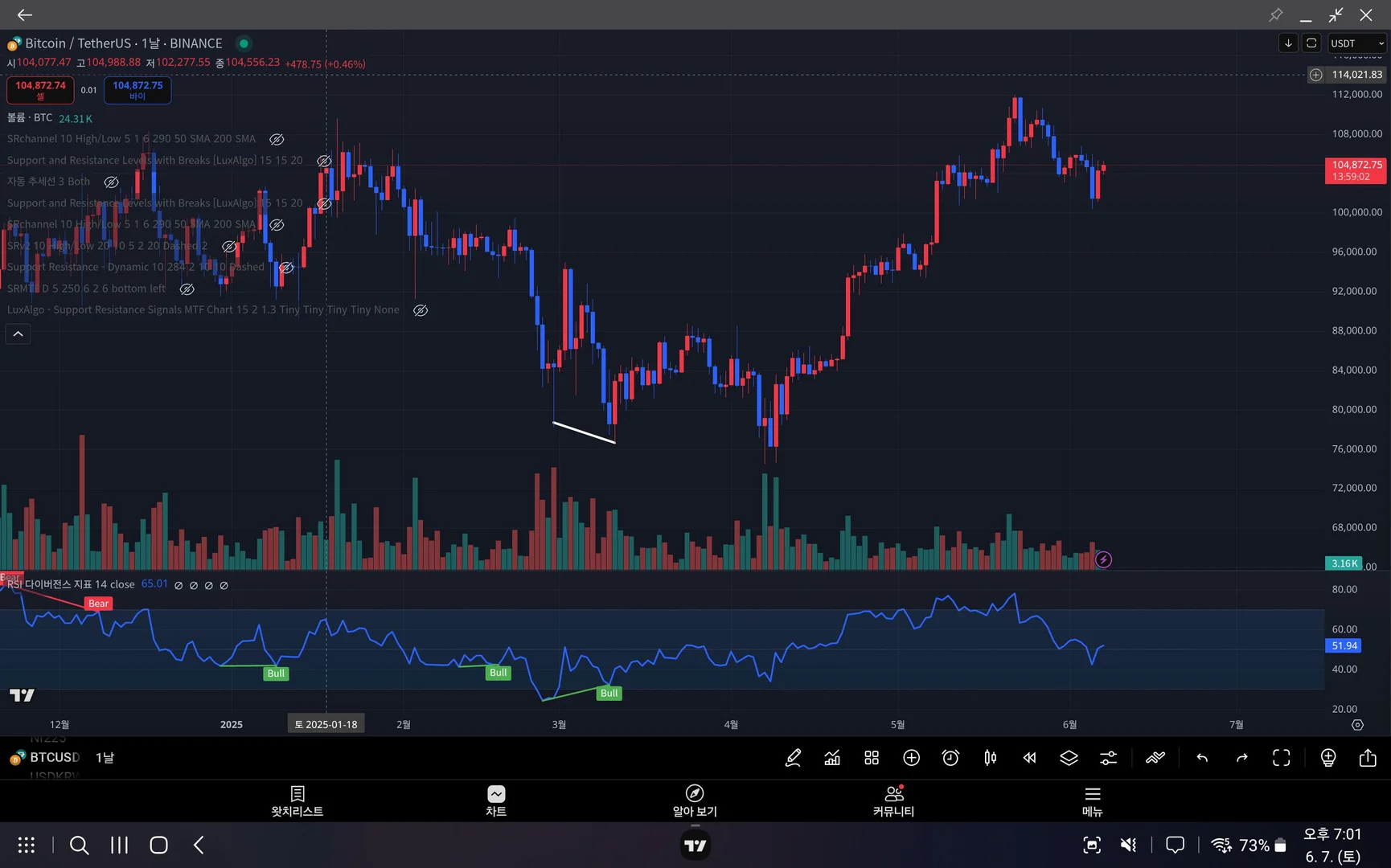
Task: Toggle visibility of LuxAlgo Support Resistance Signals MTF
Action: (421, 310)
